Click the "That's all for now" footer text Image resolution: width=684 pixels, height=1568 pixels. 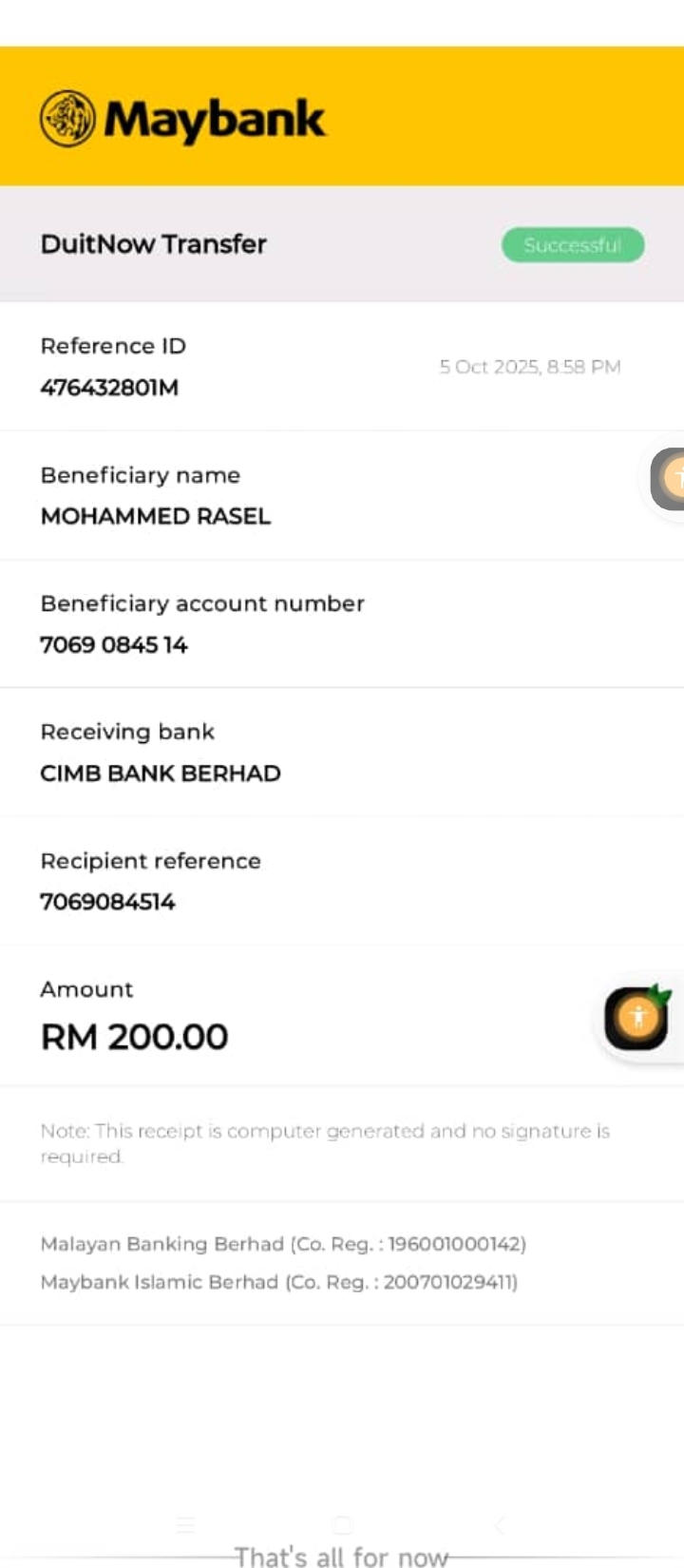pyautogui.click(x=342, y=1557)
